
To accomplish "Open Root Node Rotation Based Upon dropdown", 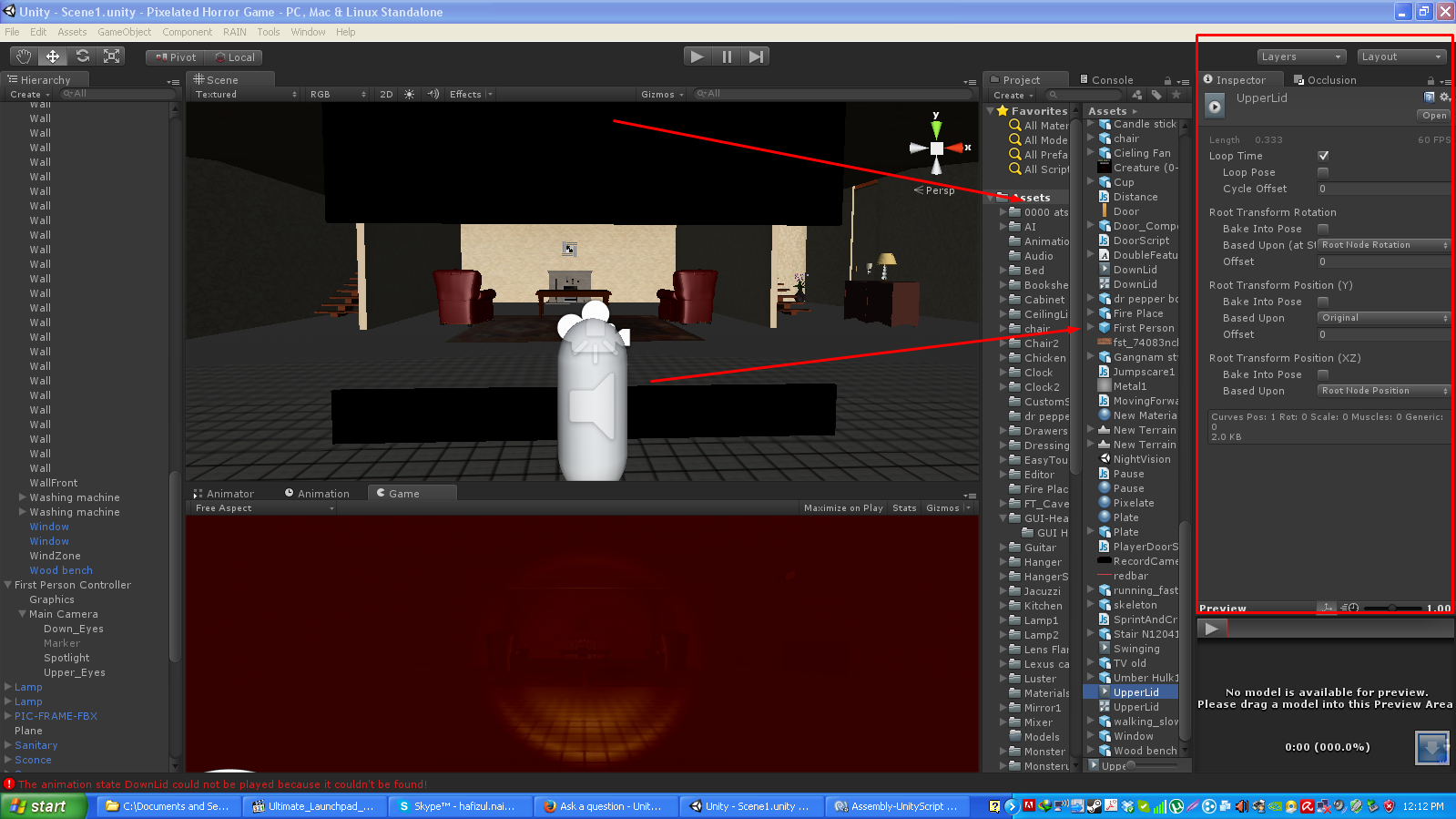I will [1384, 245].
